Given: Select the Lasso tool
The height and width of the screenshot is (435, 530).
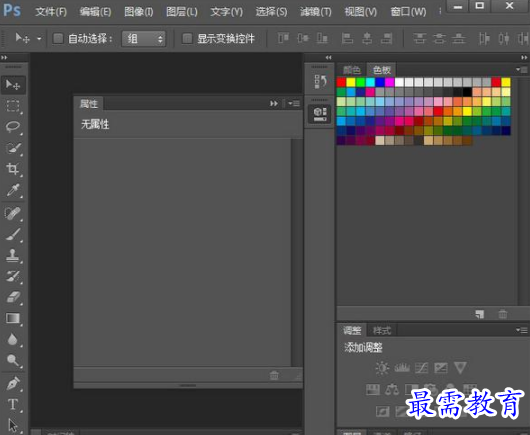Looking at the screenshot, I should (13, 127).
